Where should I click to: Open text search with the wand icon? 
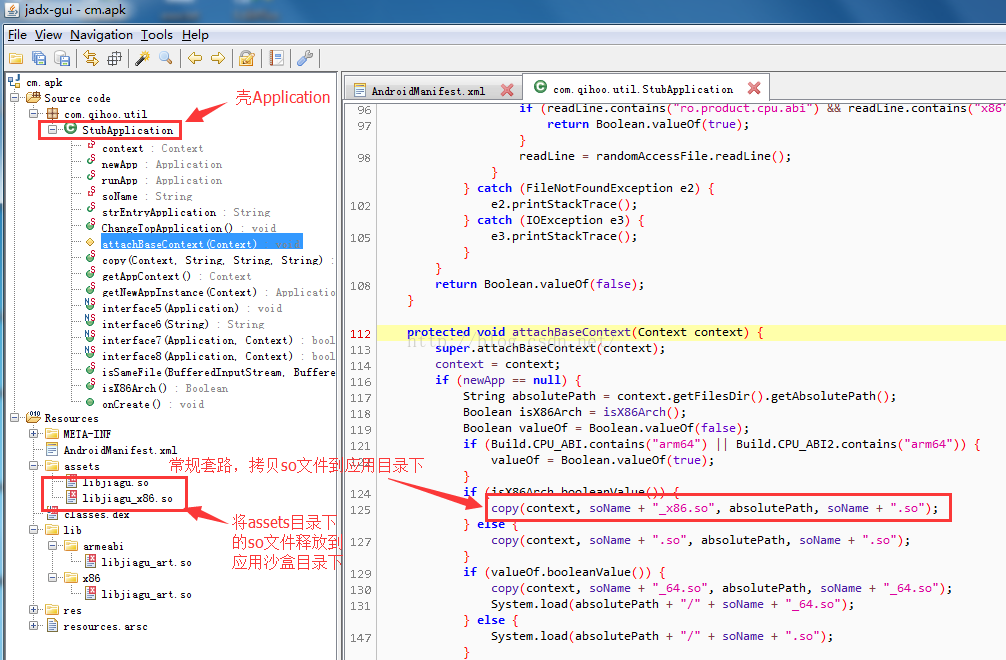[x=143, y=59]
